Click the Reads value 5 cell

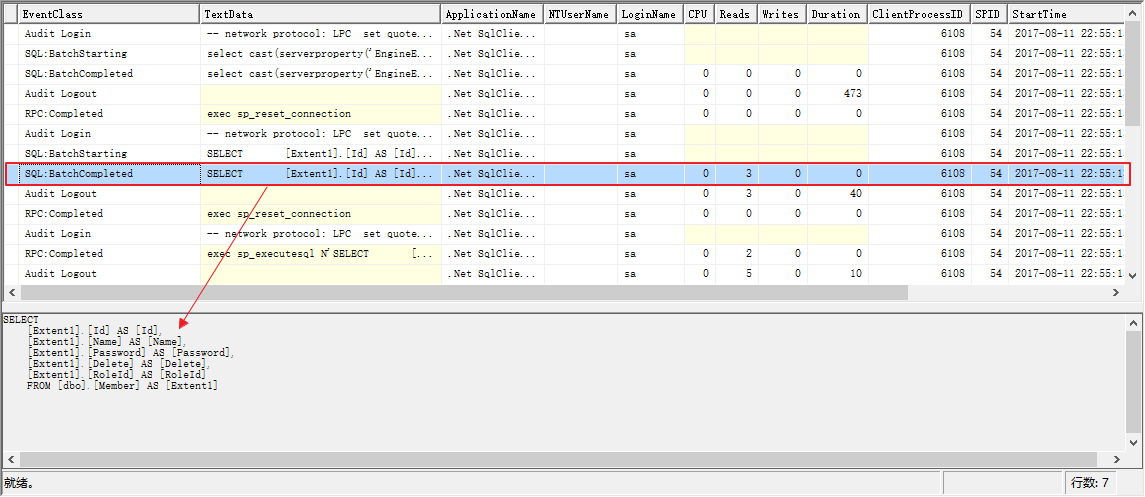[x=737, y=274]
